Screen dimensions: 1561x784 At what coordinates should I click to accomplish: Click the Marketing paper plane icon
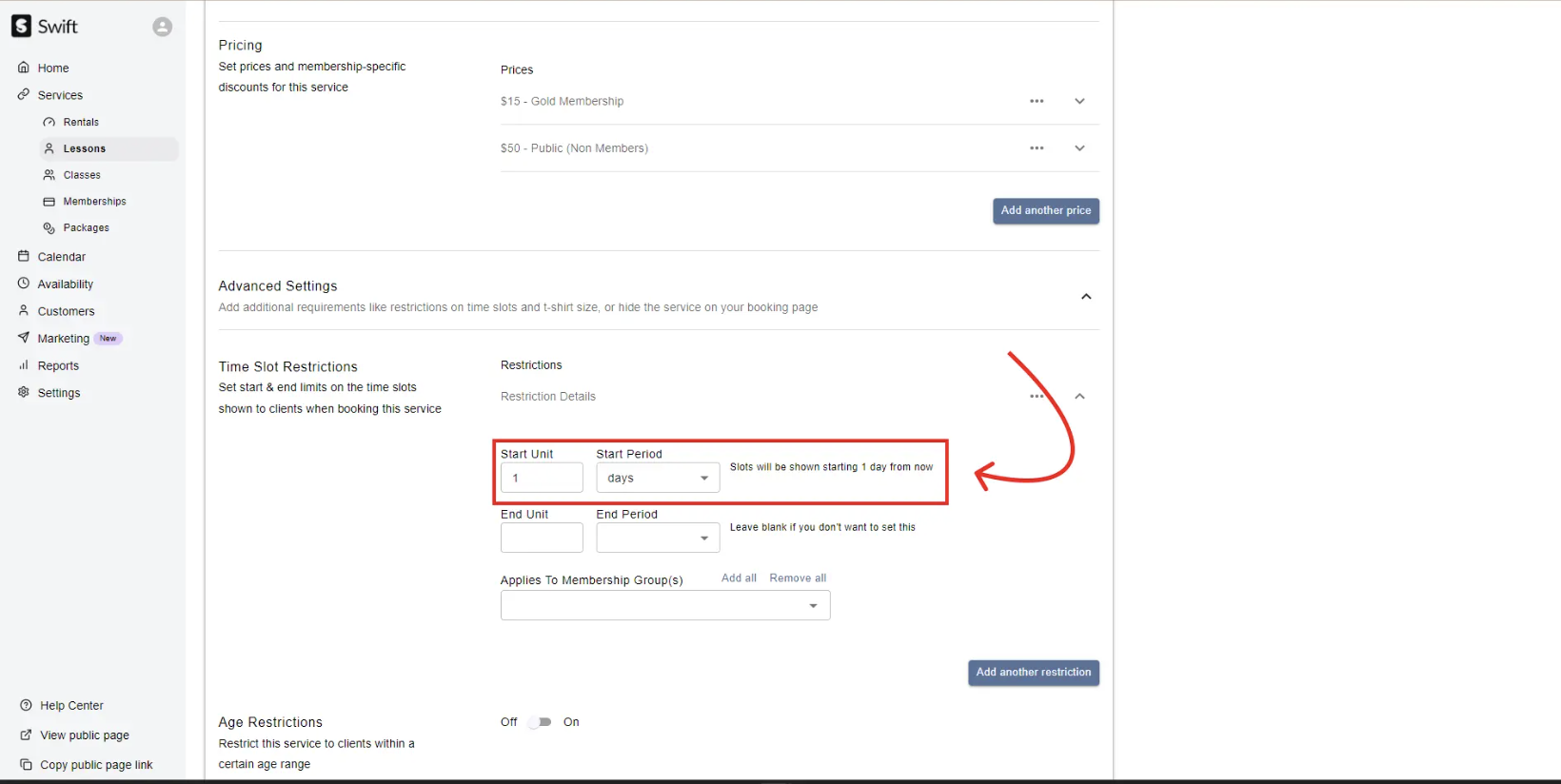coord(24,338)
